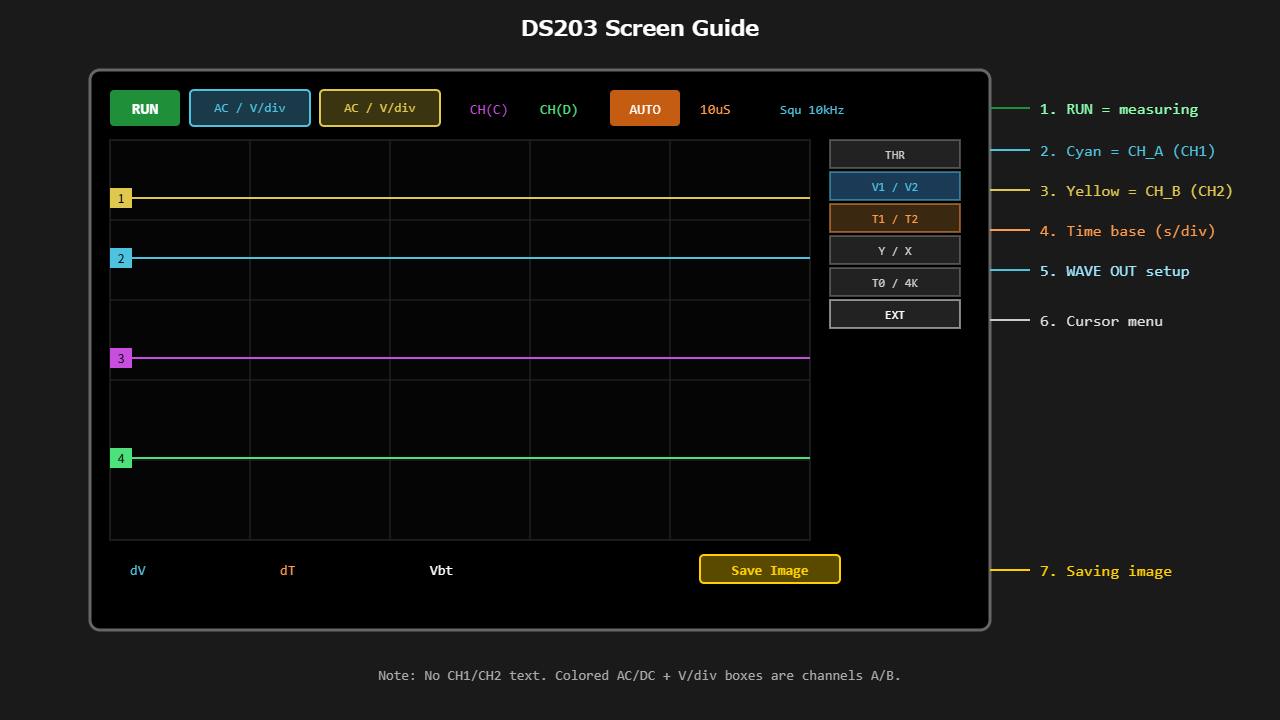Image resolution: width=1280 pixels, height=720 pixels.
Task: Select the T1 / T2 cursor menu item
Action: tap(895, 218)
